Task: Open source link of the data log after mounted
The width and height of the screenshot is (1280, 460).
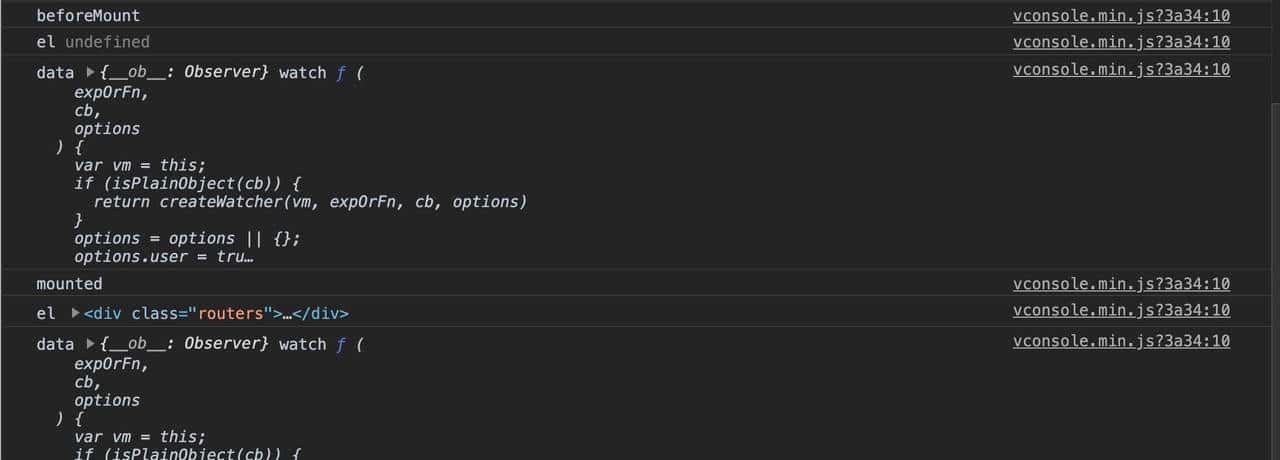Action: [x=1121, y=341]
